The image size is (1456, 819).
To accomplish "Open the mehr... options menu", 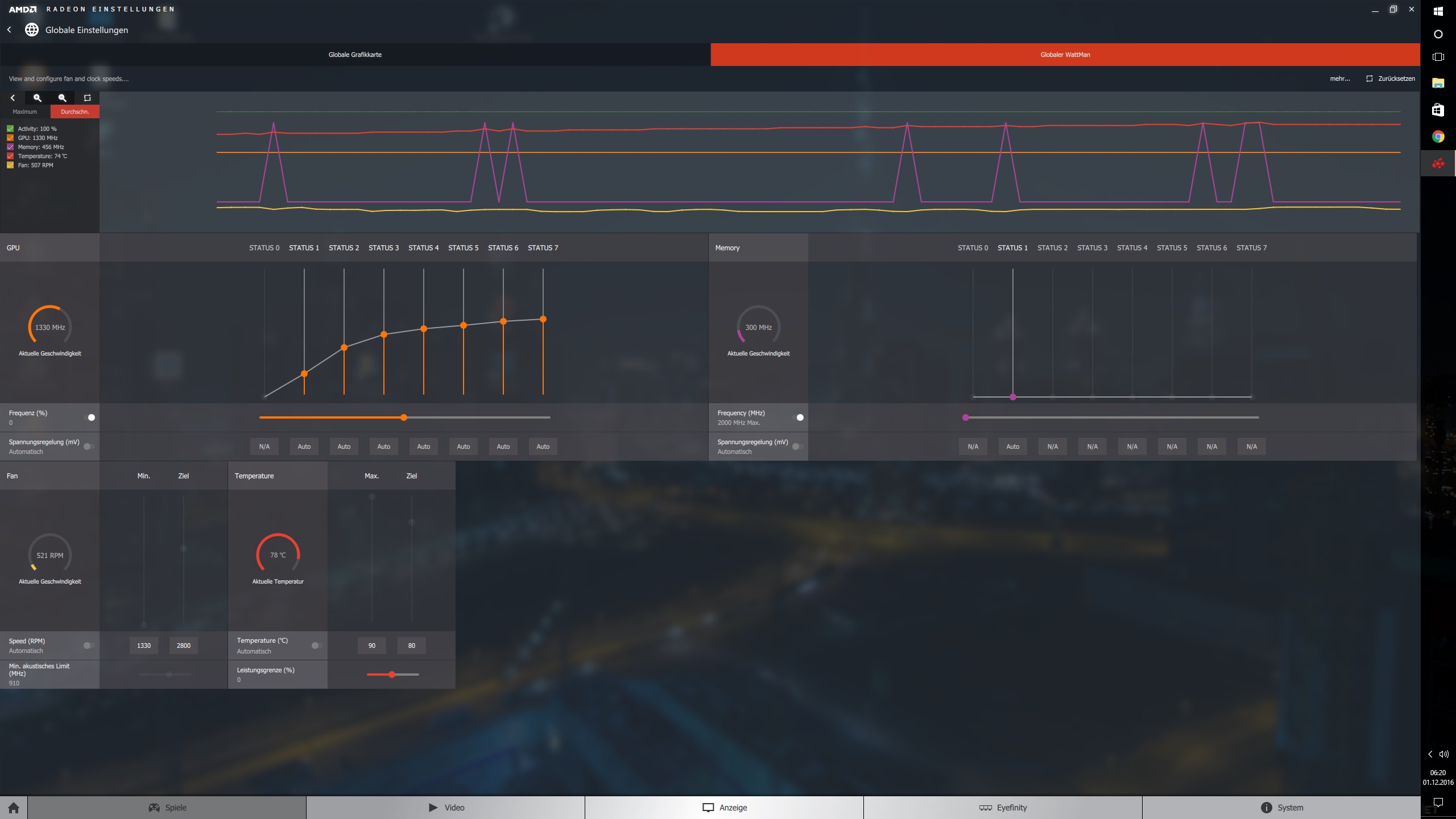I will tap(1339, 78).
